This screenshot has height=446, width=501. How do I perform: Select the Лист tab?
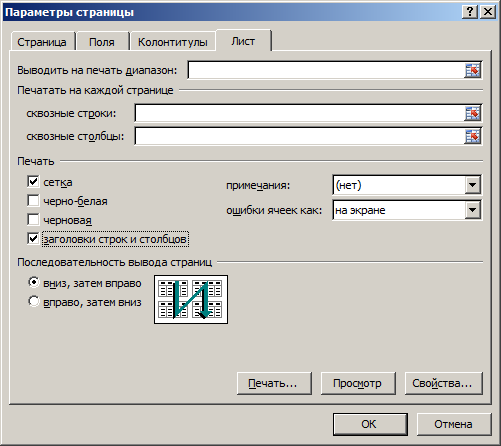click(x=243, y=41)
